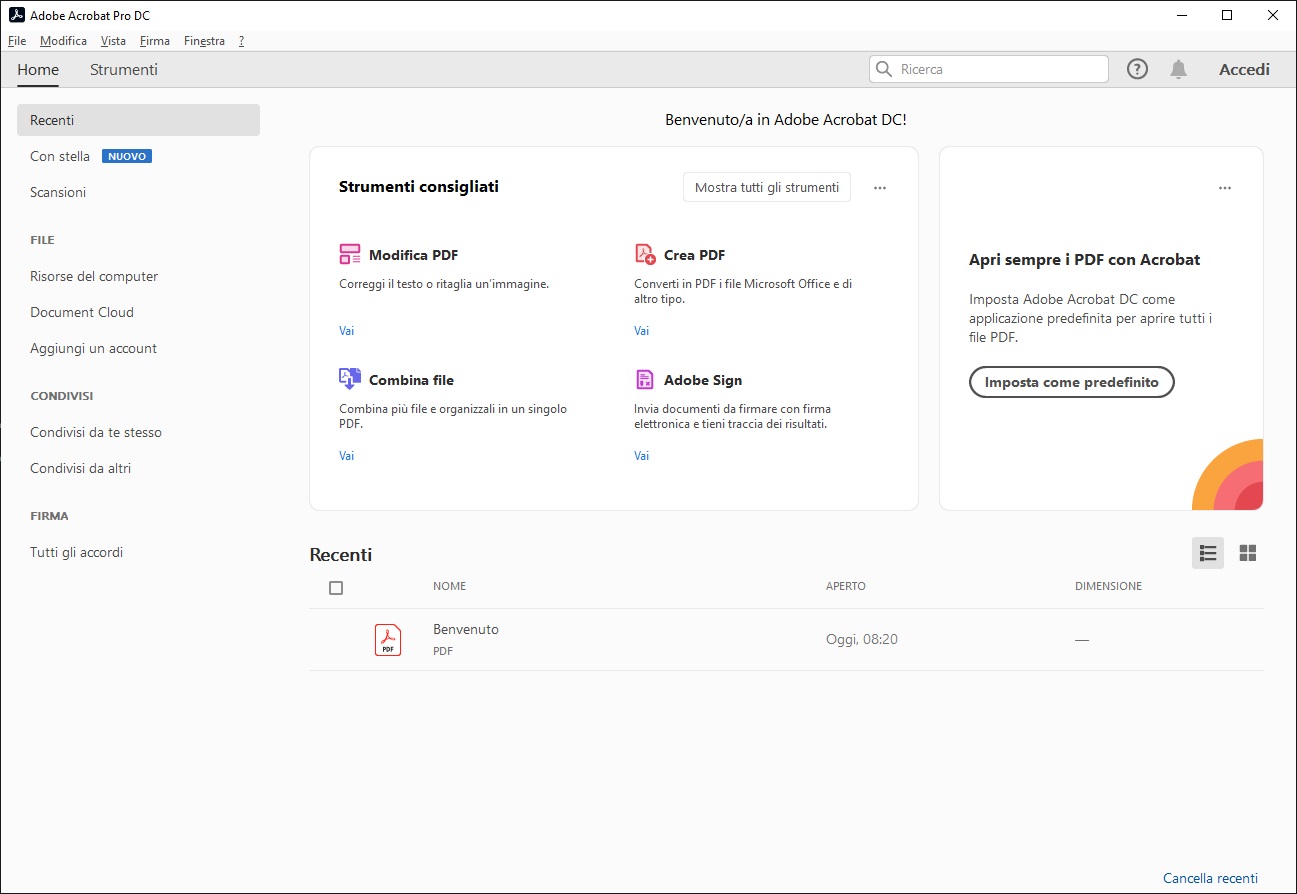Sort by APERTO column header
The image size is (1297, 894).
pyautogui.click(x=846, y=586)
